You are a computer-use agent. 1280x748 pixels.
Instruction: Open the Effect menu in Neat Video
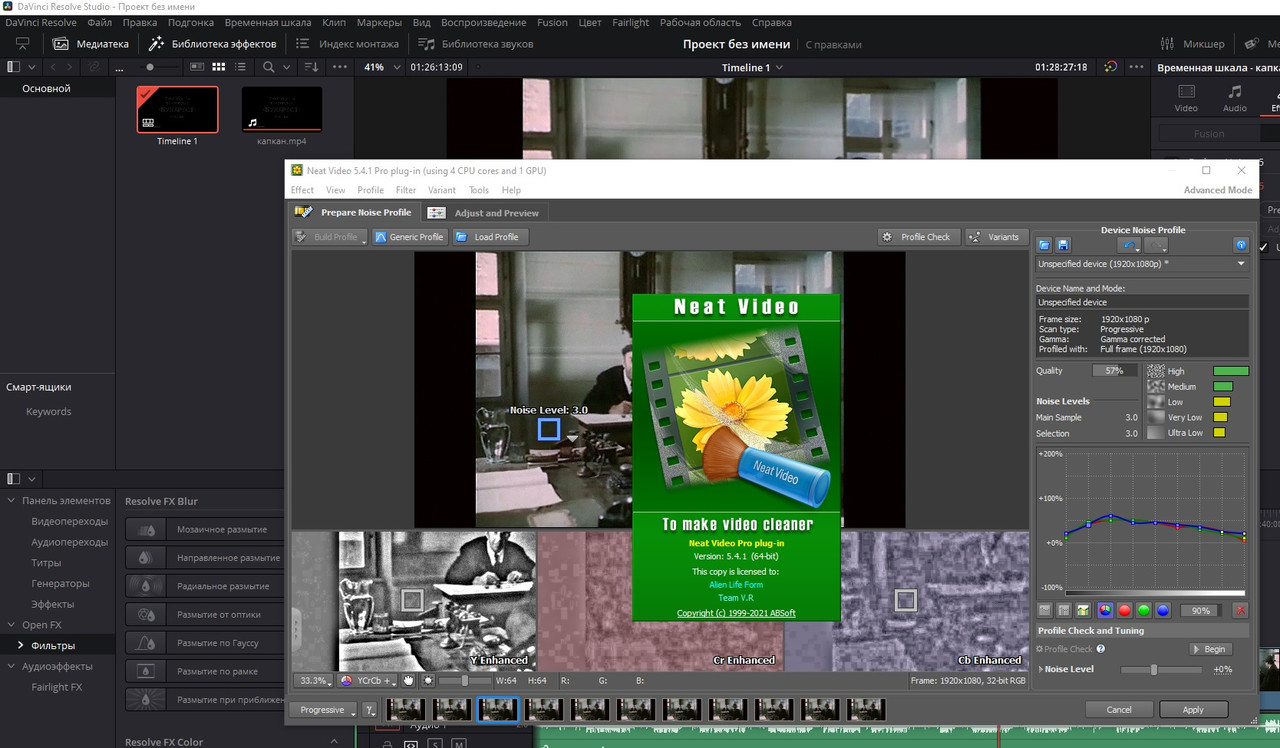[x=302, y=190]
